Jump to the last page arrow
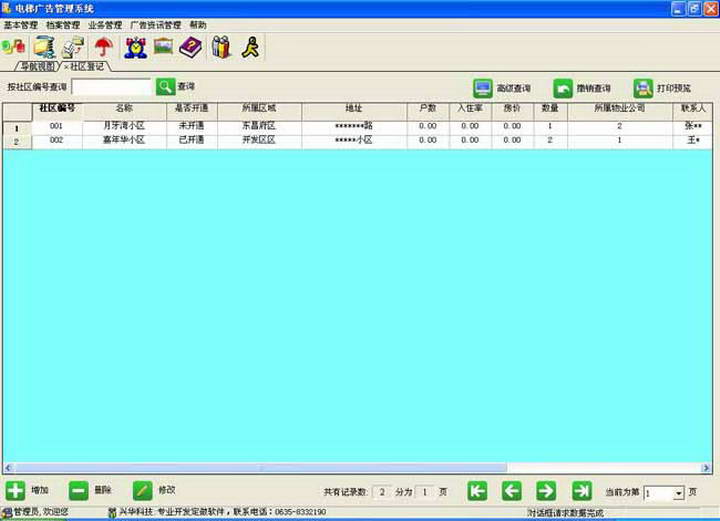 click(582, 491)
